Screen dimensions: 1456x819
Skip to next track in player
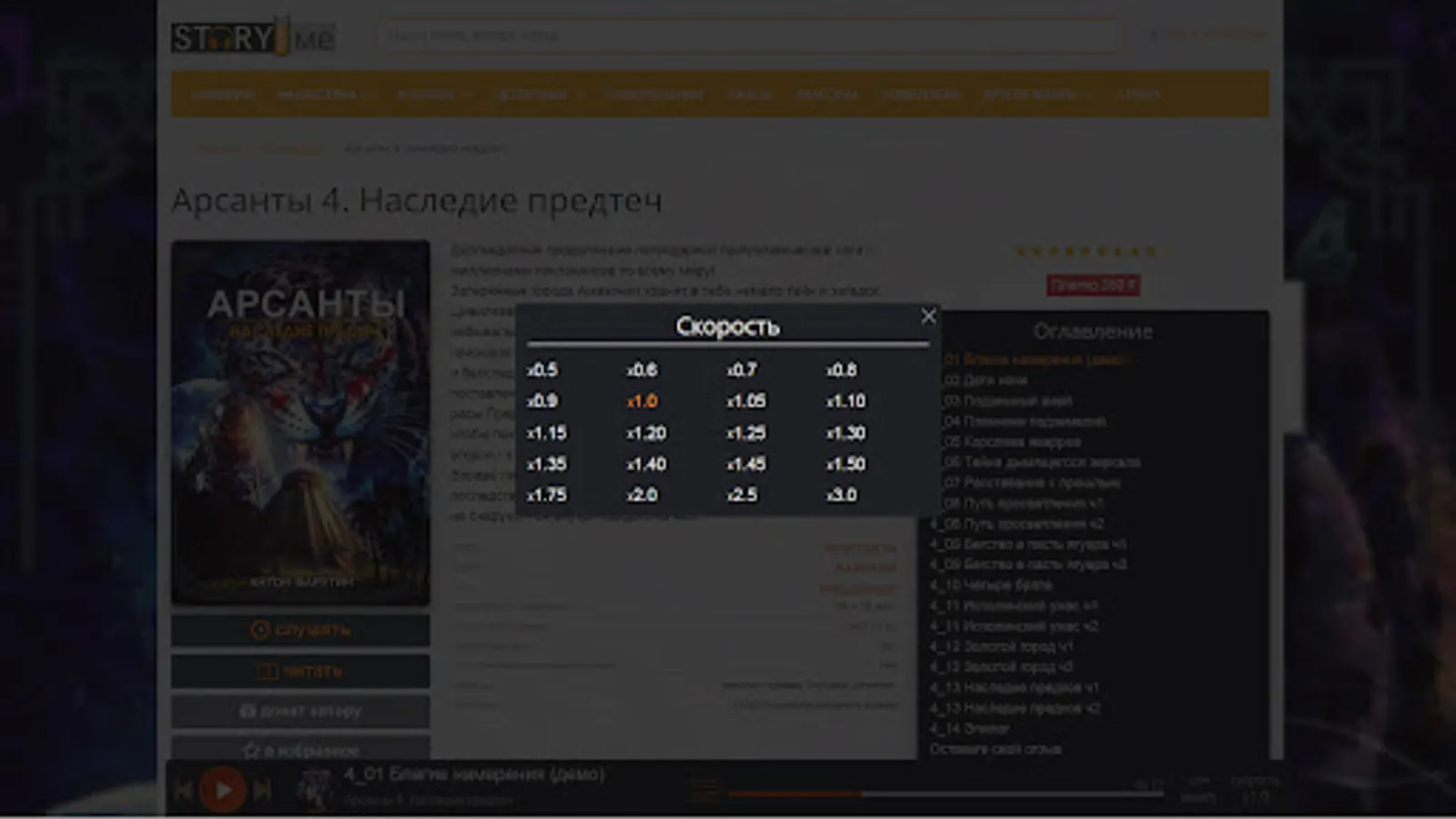(x=263, y=790)
